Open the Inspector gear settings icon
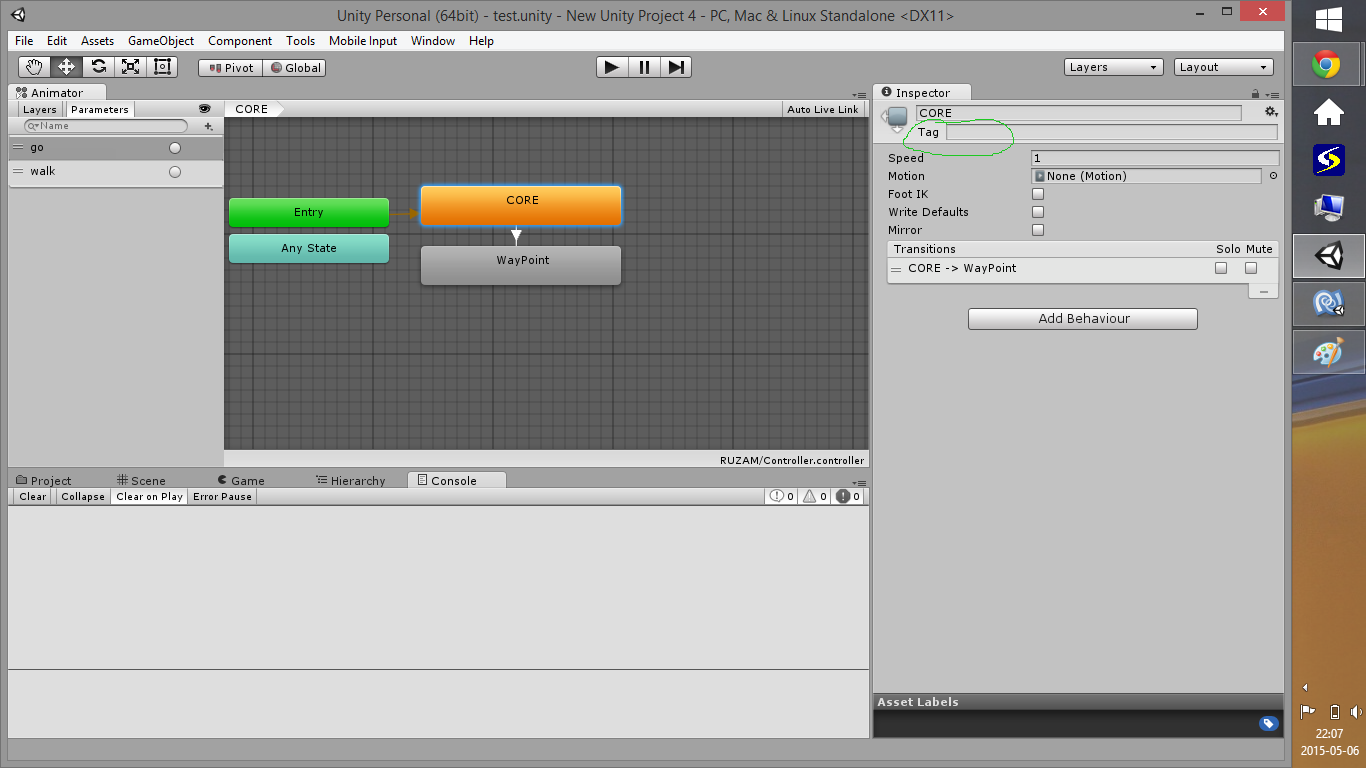 pyautogui.click(x=1271, y=112)
